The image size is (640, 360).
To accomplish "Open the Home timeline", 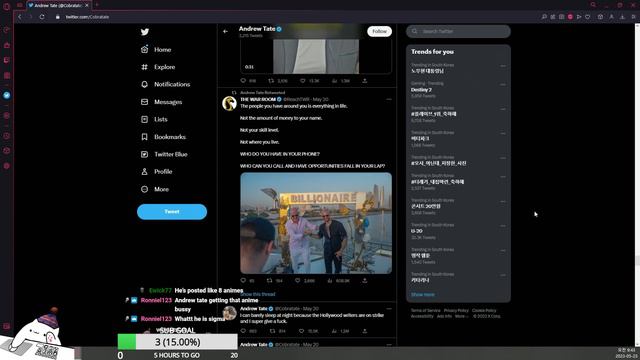I will tap(156, 49).
